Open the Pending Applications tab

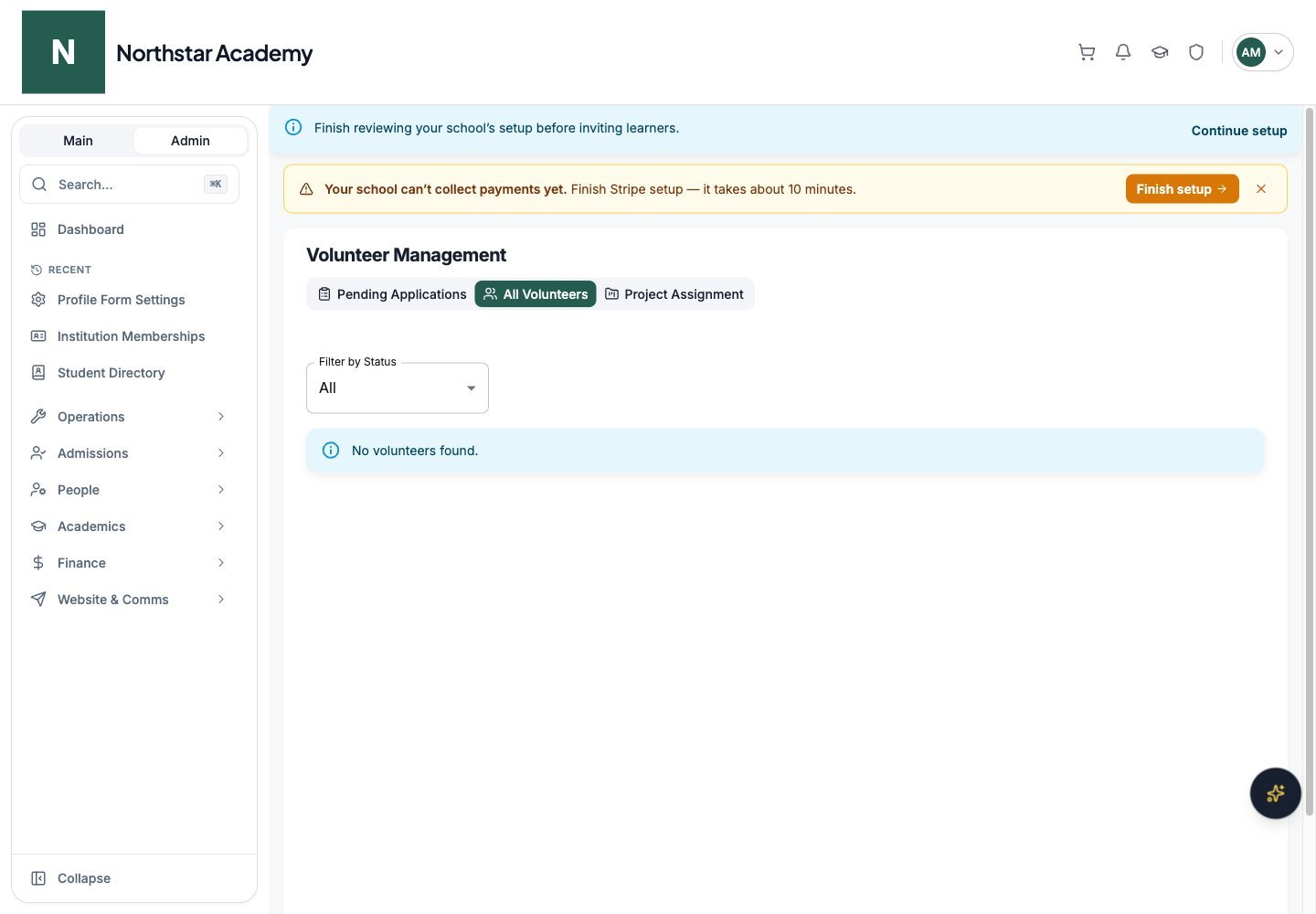(392, 294)
